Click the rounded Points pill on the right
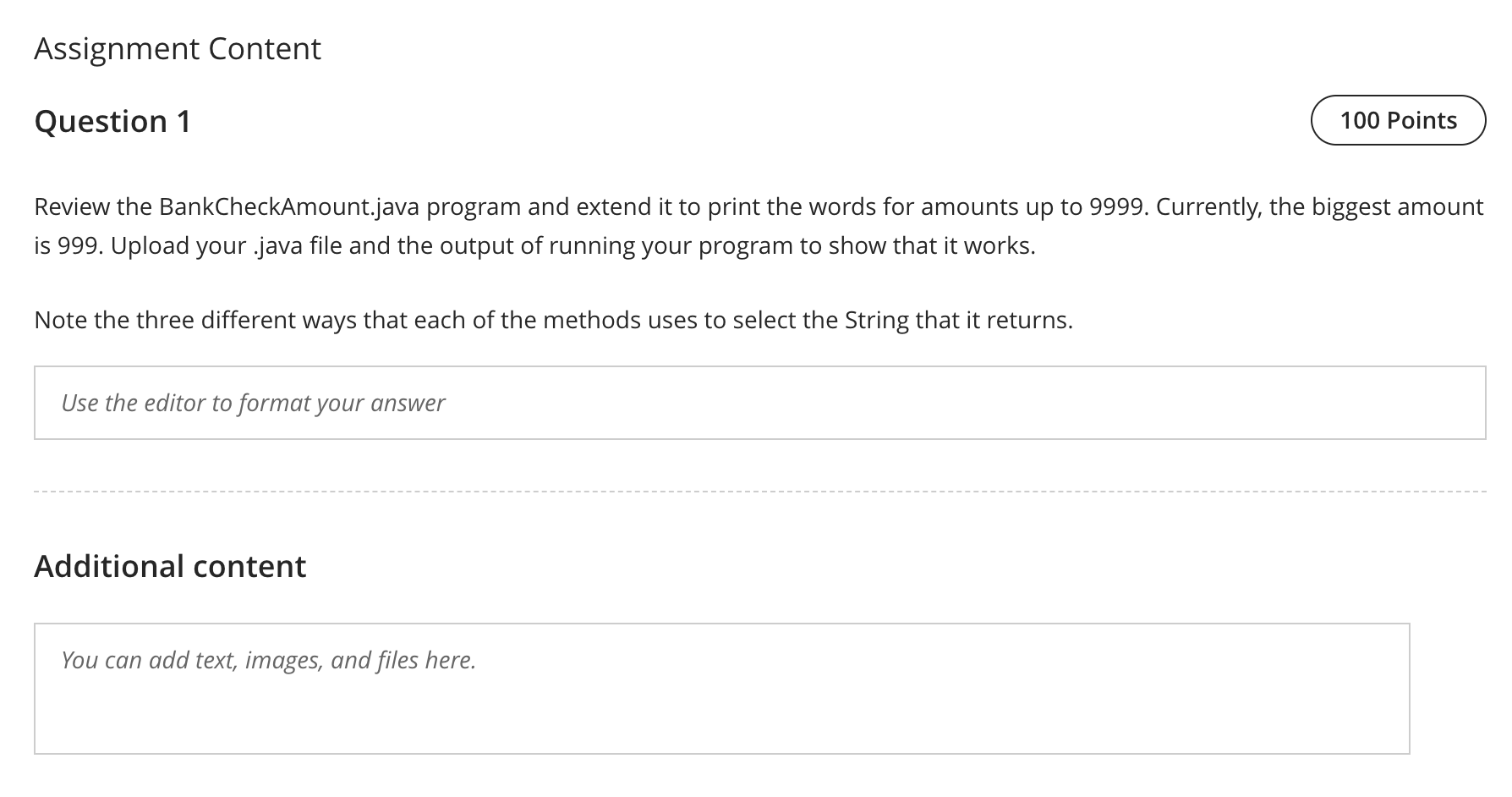The width and height of the screenshot is (1512, 797). [x=1398, y=120]
